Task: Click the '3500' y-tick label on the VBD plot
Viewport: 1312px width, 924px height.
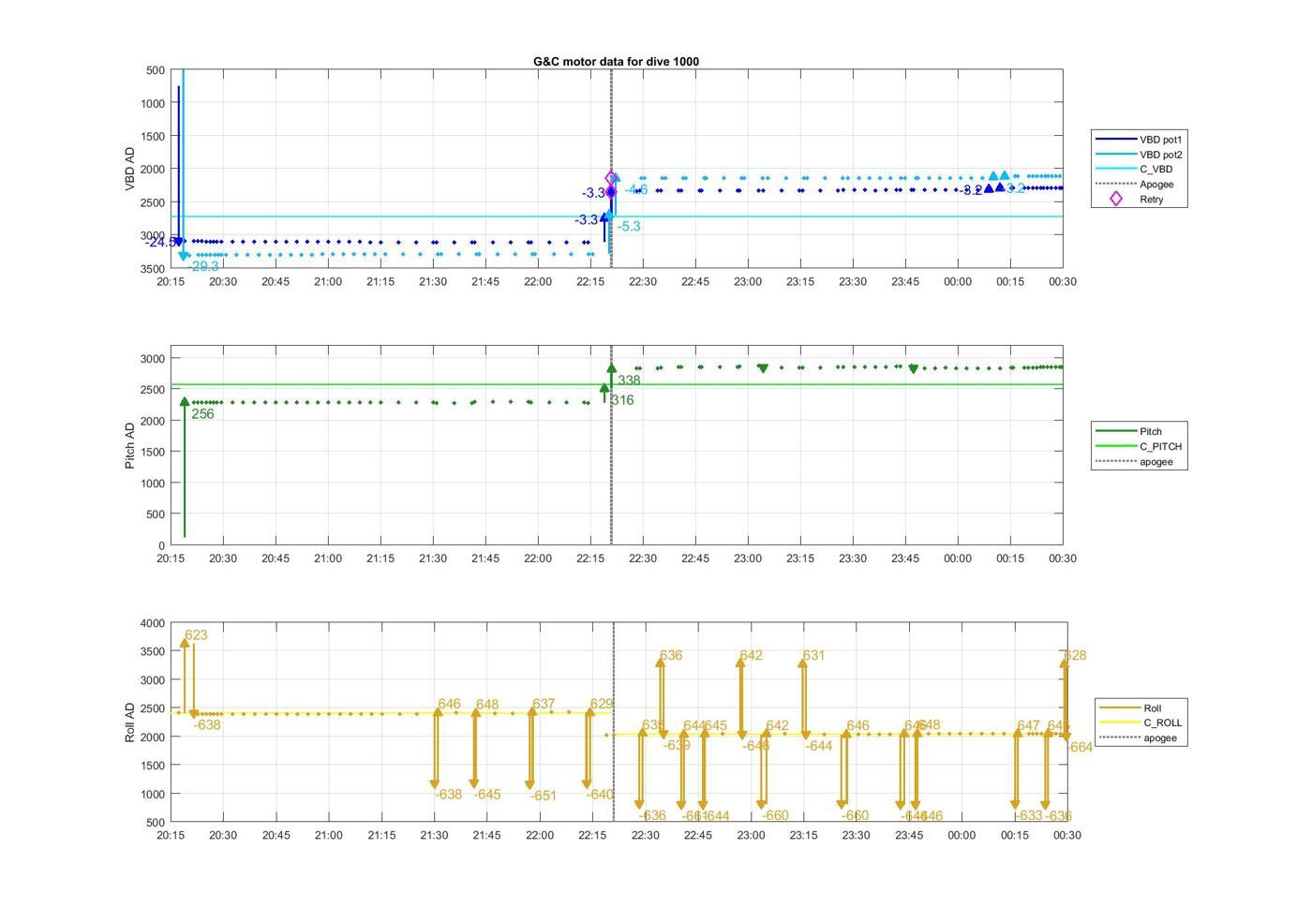Action: click(x=152, y=269)
